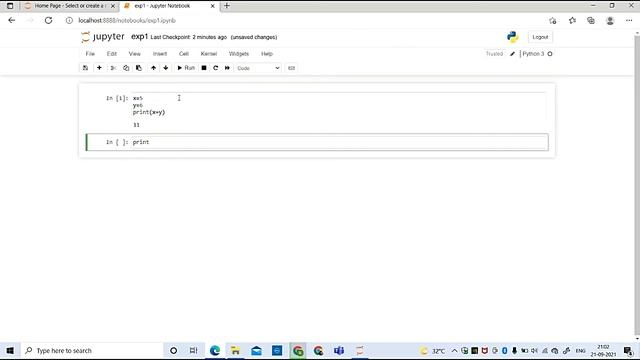Save the notebook with the floppy disk icon
The image size is (640, 360).
pos(85,68)
